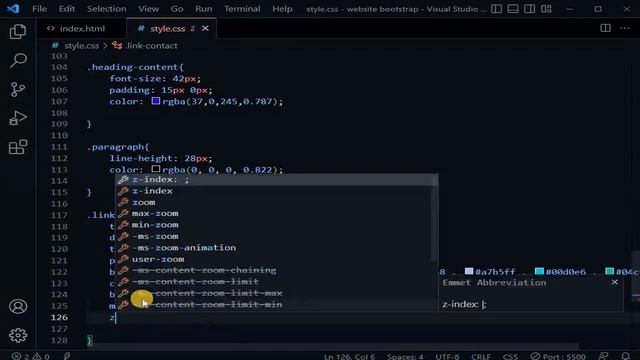Open the Search view in activity bar

tap(18, 60)
